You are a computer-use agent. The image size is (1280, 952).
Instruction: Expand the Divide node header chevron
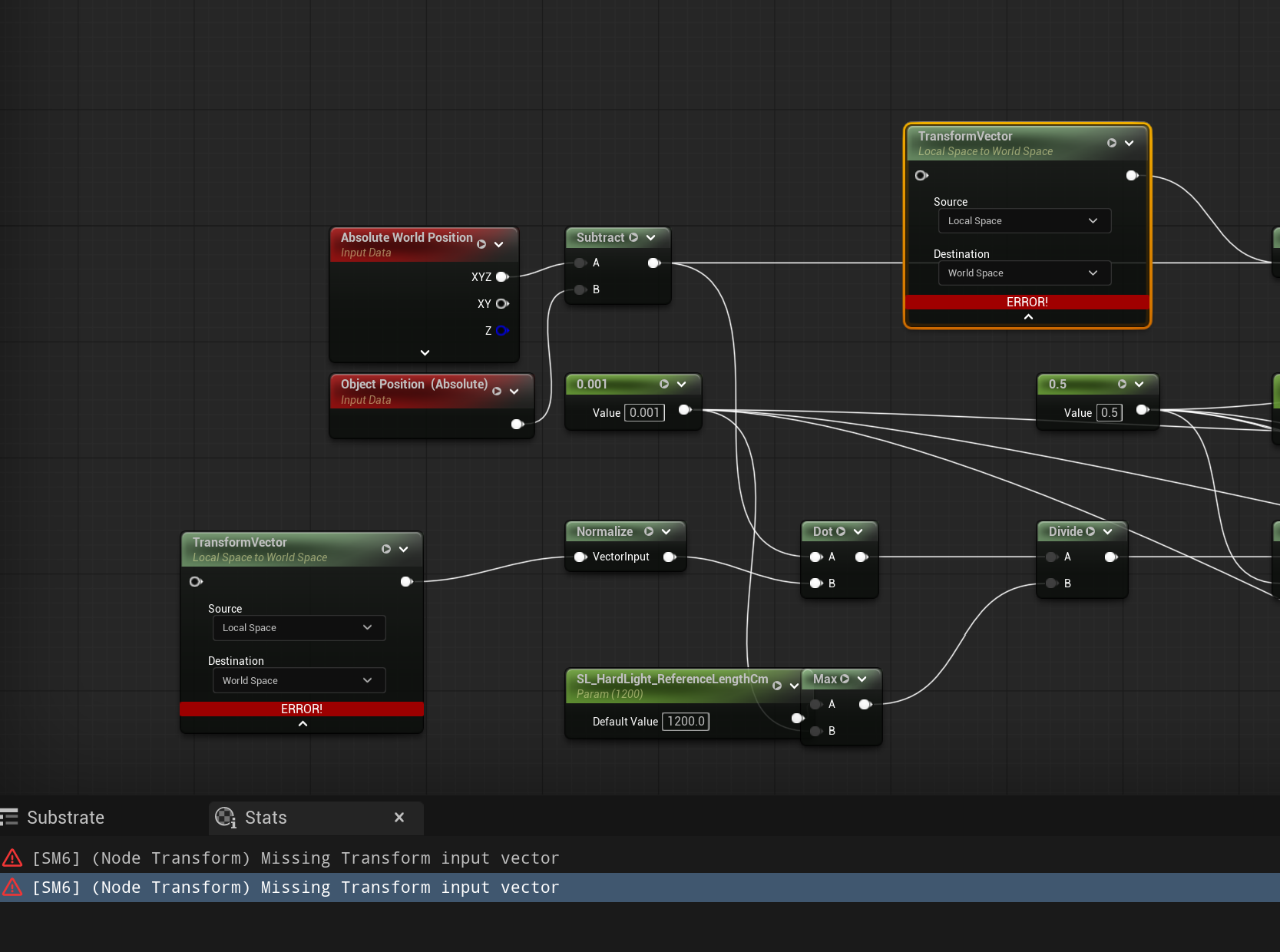point(1108,531)
